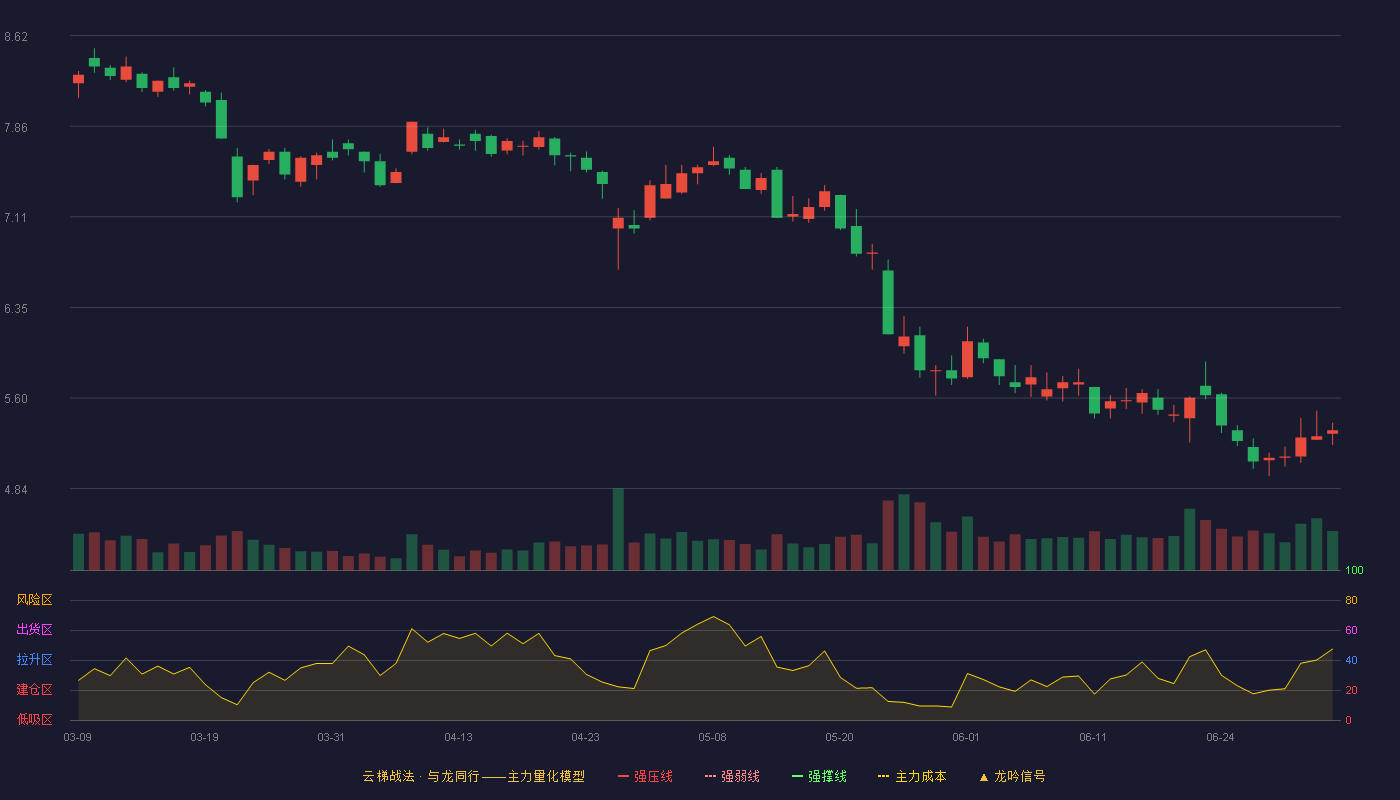Select the 拉升区 zone label

pyautogui.click(x=34, y=660)
